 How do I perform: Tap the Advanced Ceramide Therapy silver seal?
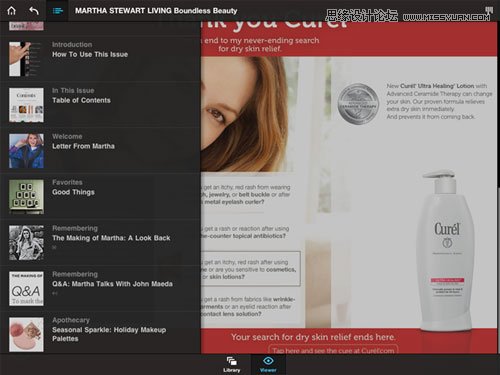358,104
